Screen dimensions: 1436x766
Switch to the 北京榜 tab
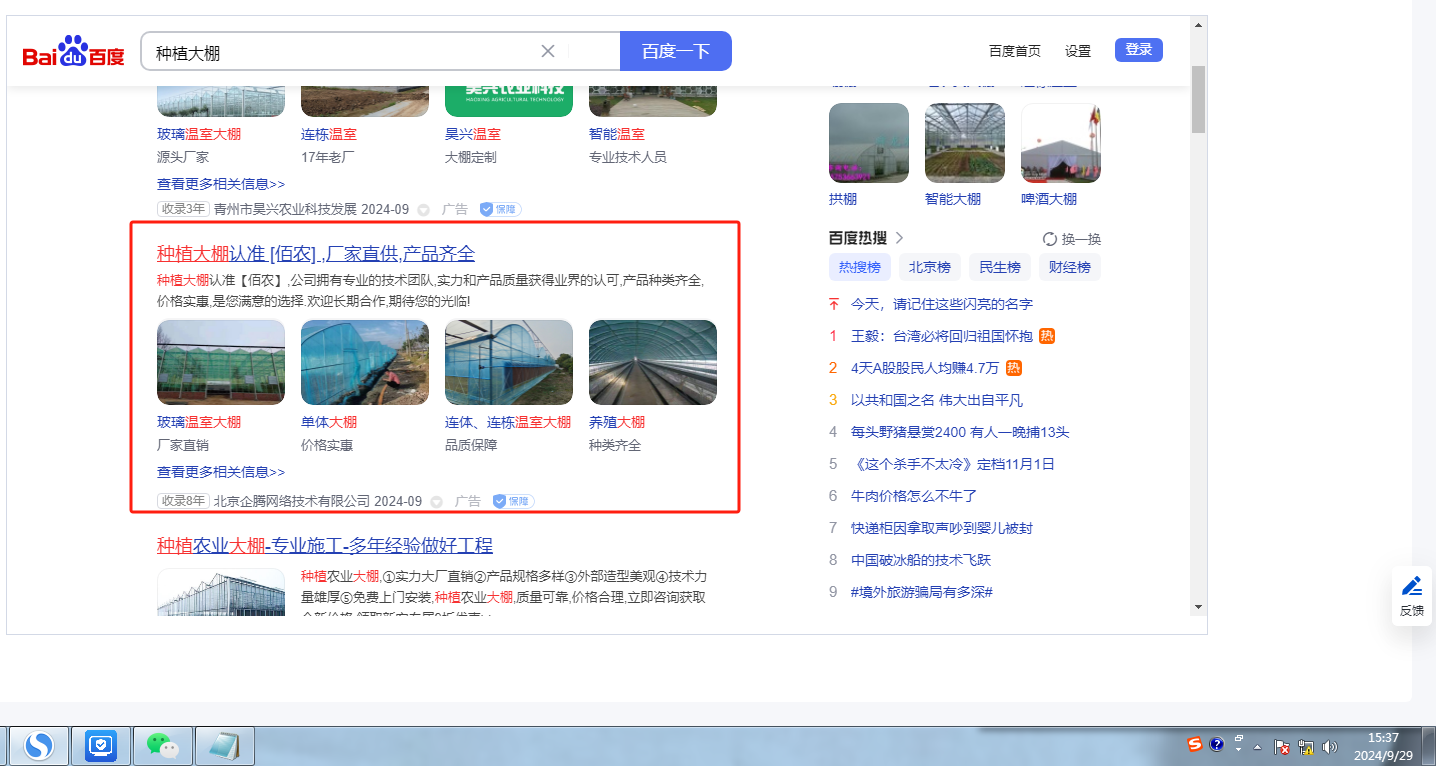(x=929, y=267)
